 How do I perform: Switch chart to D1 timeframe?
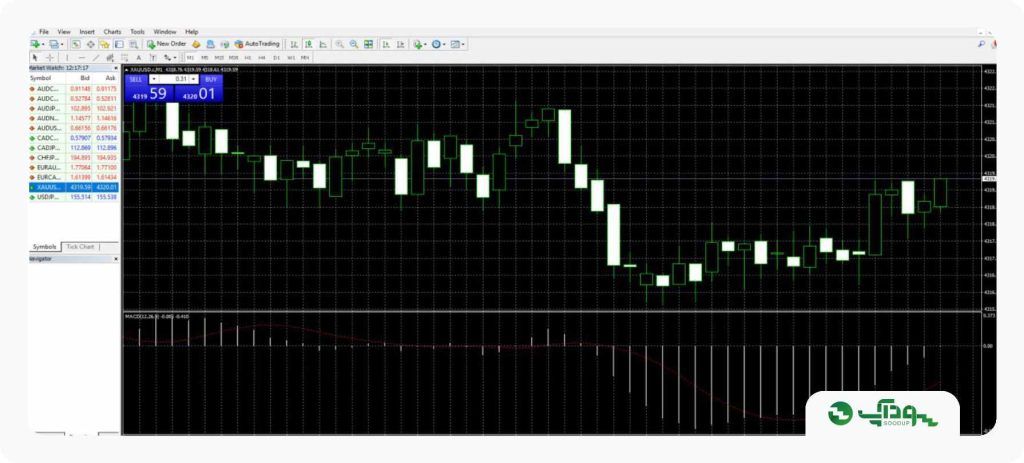(x=276, y=57)
